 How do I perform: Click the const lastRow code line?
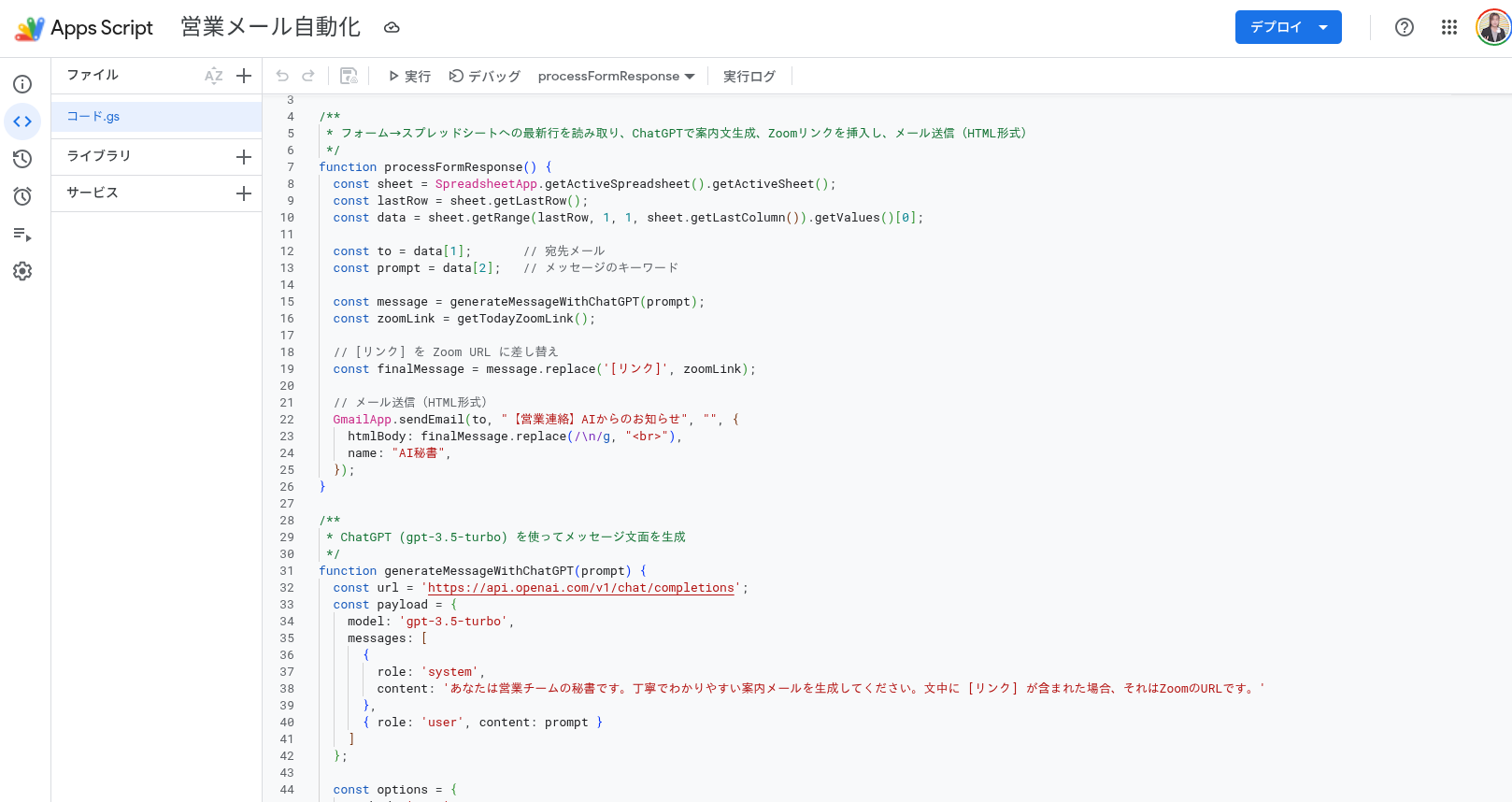click(x=461, y=201)
